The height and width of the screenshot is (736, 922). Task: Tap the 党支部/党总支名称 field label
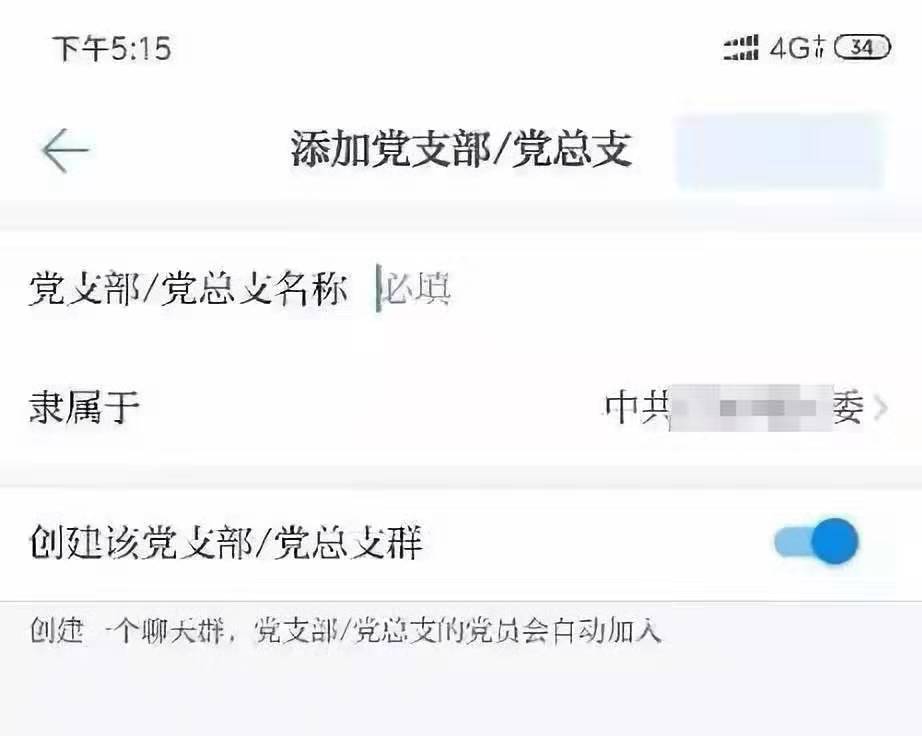pos(188,289)
